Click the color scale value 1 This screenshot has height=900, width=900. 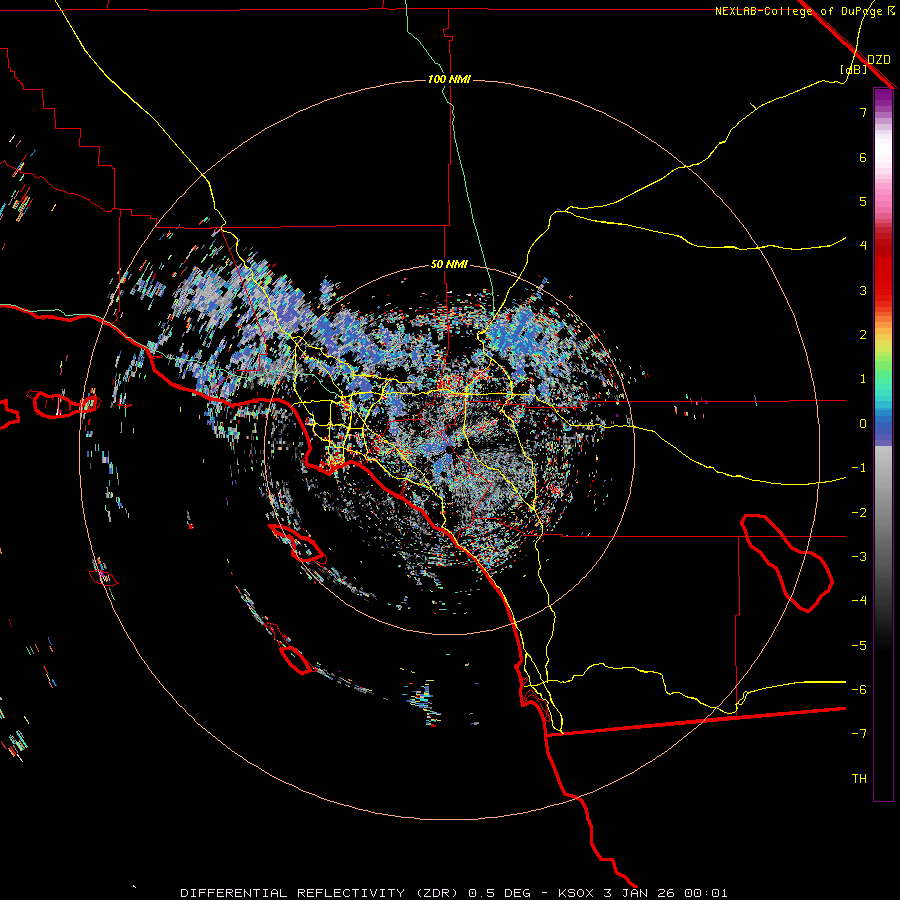click(x=863, y=379)
